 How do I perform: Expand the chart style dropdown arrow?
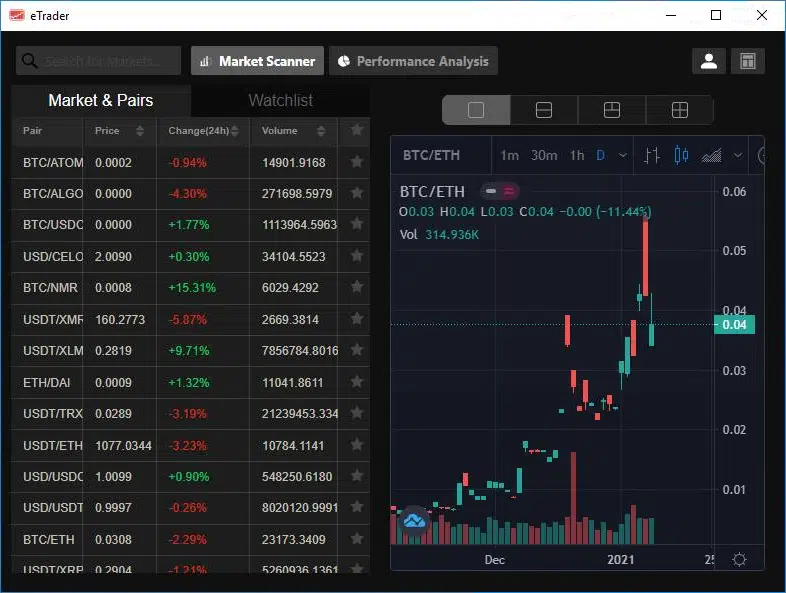click(x=738, y=155)
